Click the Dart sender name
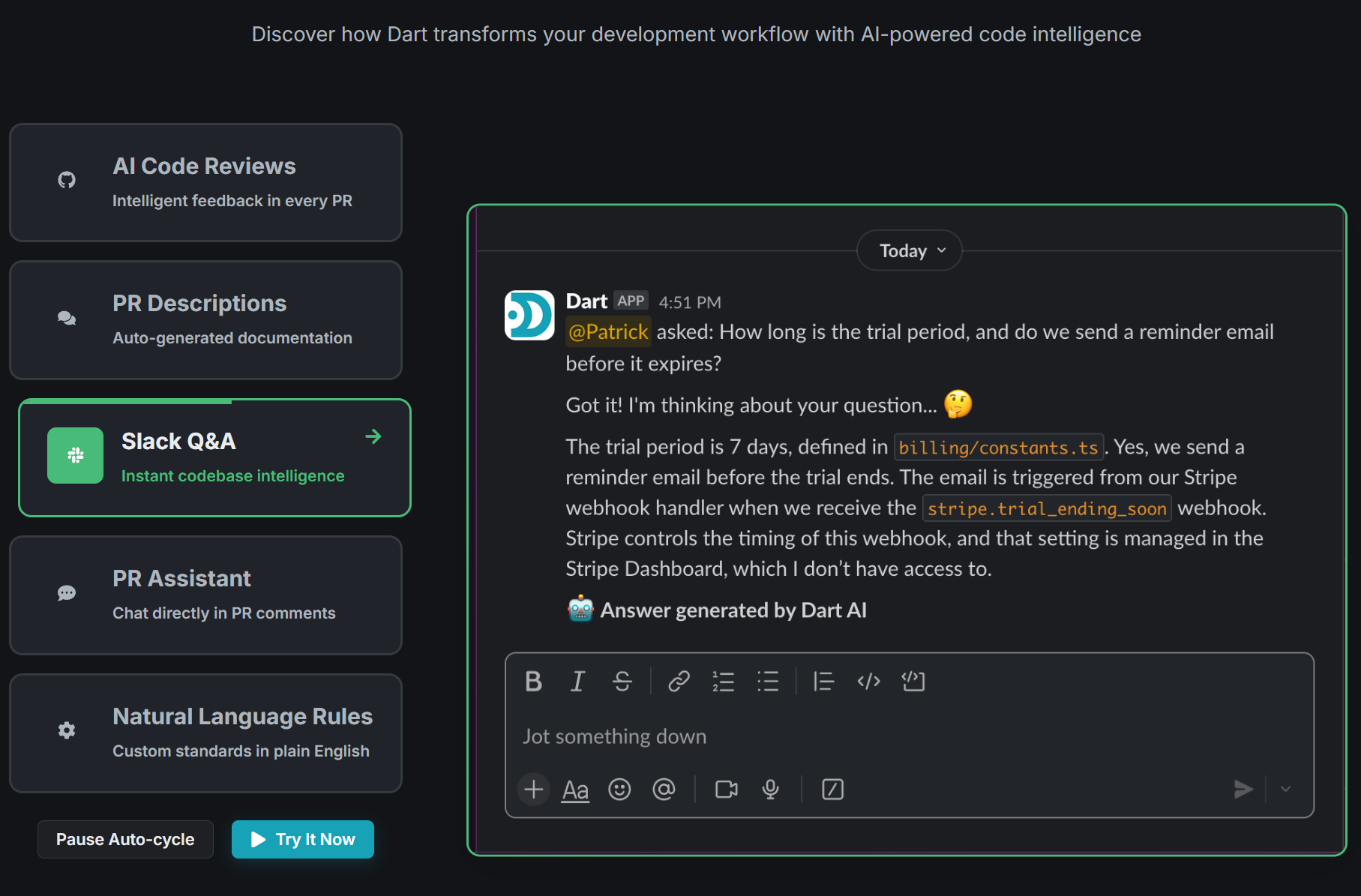This screenshot has height=896, width=1361. coord(586,301)
